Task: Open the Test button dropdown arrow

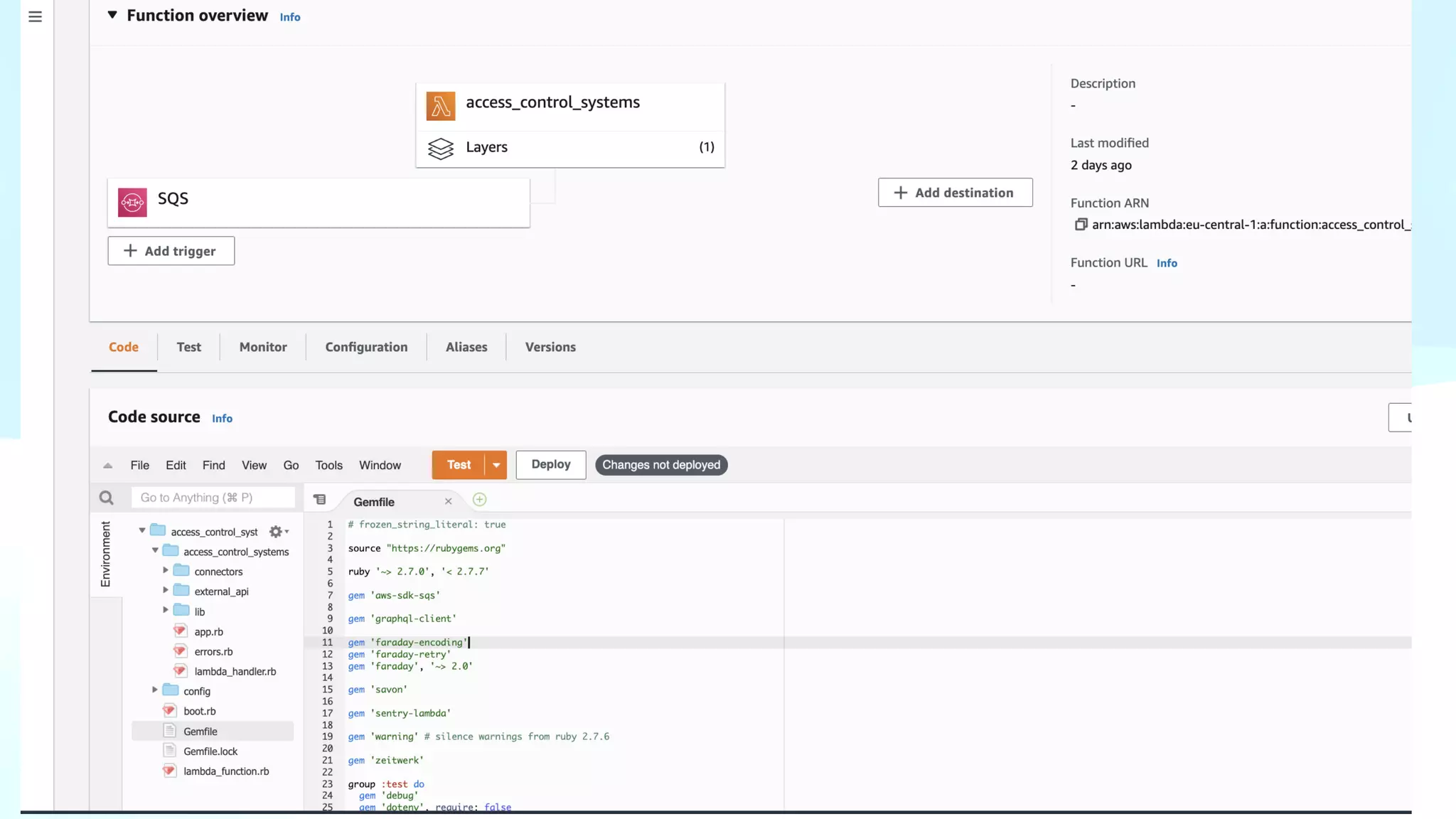Action: [x=496, y=465]
